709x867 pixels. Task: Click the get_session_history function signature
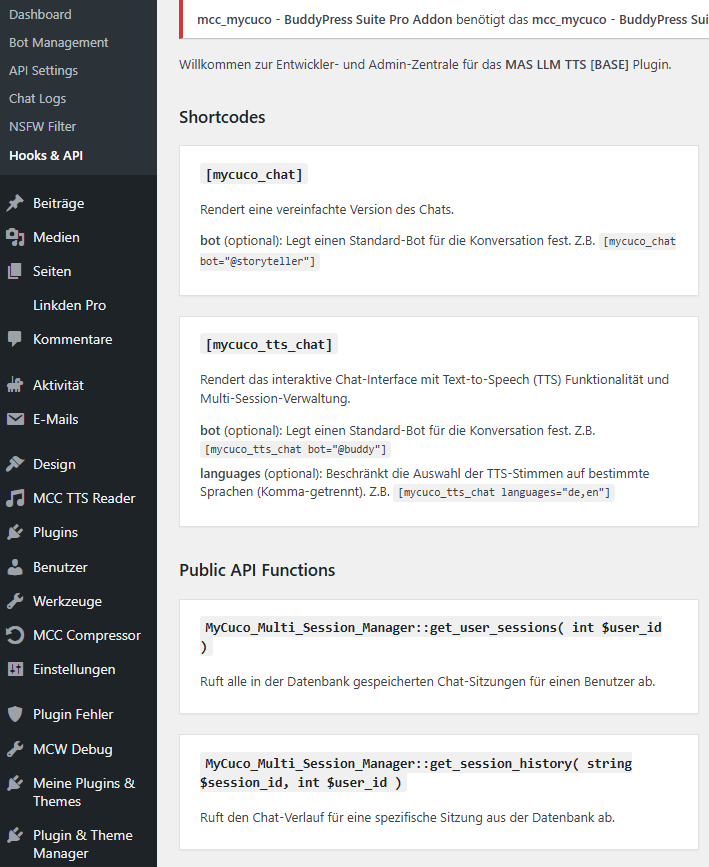(x=416, y=772)
